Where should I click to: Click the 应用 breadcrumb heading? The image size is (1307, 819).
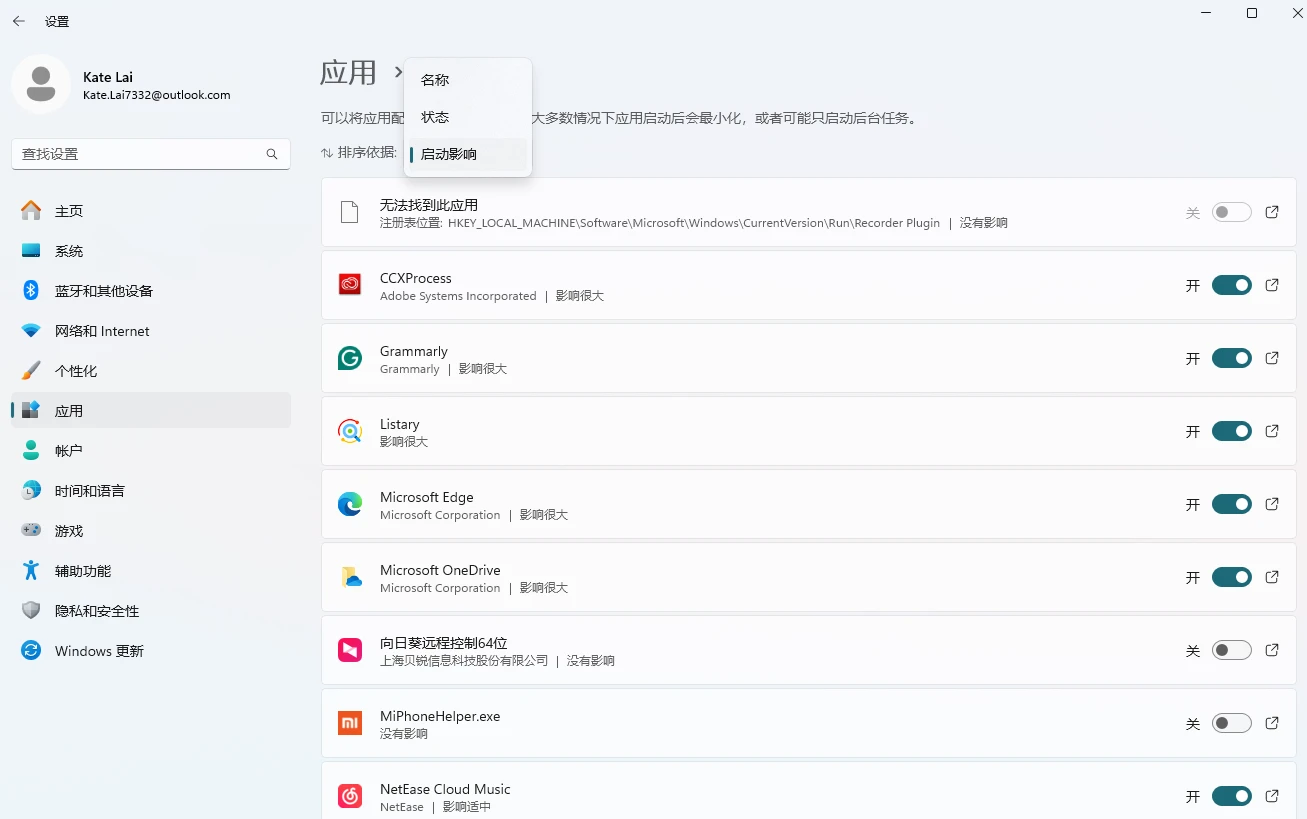[x=348, y=72]
